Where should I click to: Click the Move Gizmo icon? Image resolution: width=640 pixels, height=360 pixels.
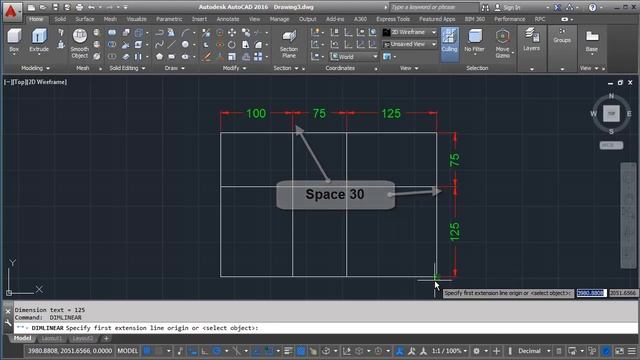click(x=502, y=43)
